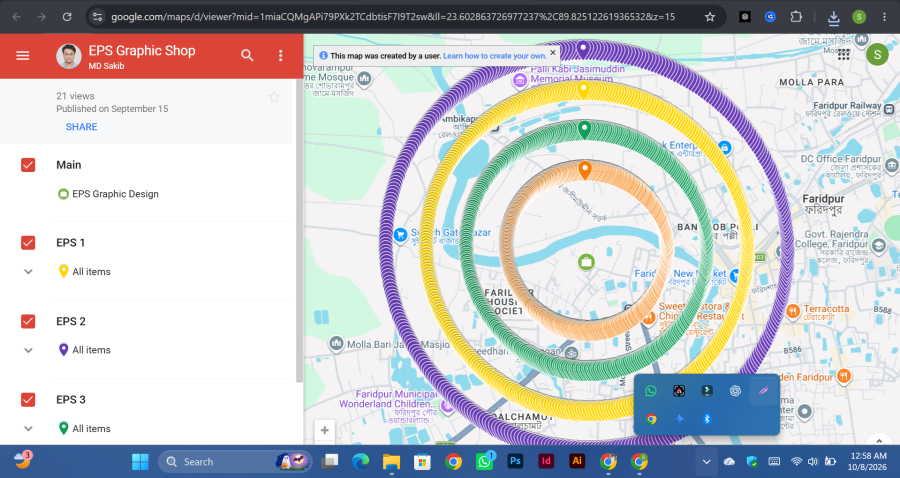Click the browser address bar
This screenshot has width=900, height=478.
pyautogui.click(x=393, y=17)
